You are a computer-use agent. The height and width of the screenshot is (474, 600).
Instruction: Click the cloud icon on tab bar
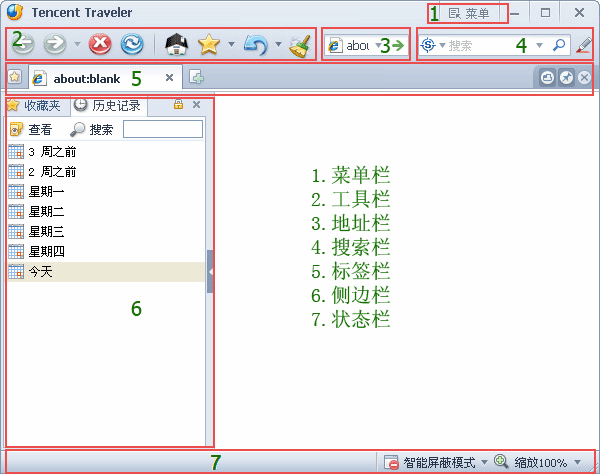(x=547, y=78)
